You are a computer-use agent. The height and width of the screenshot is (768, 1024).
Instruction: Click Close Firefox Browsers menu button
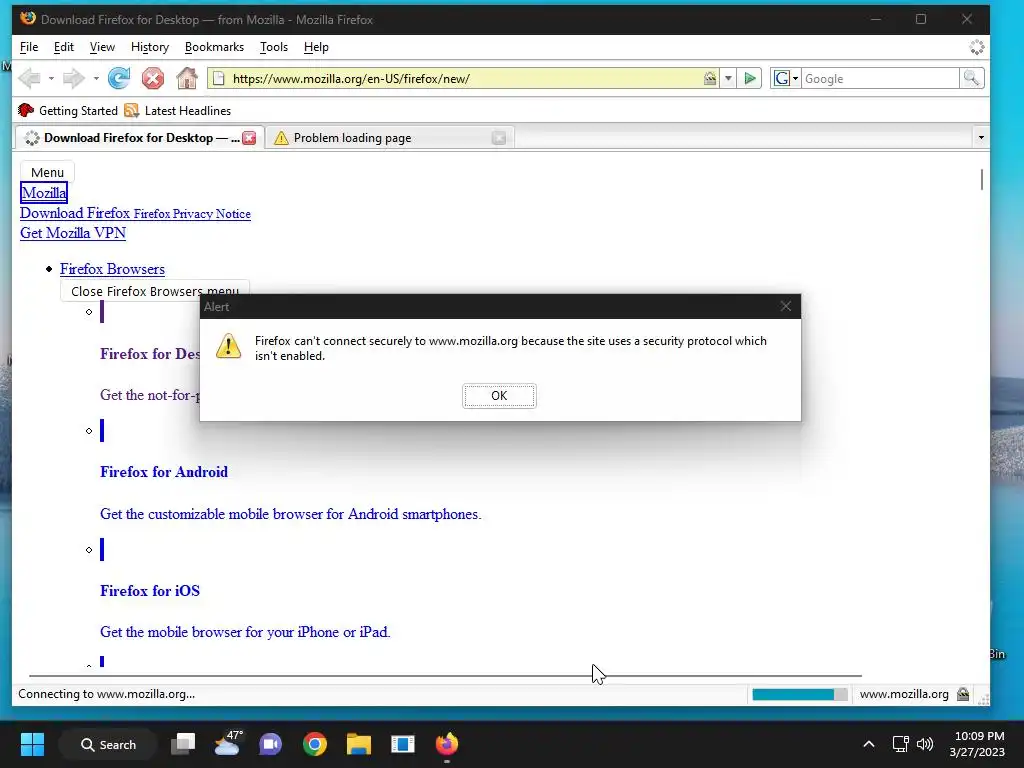(155, 291)
